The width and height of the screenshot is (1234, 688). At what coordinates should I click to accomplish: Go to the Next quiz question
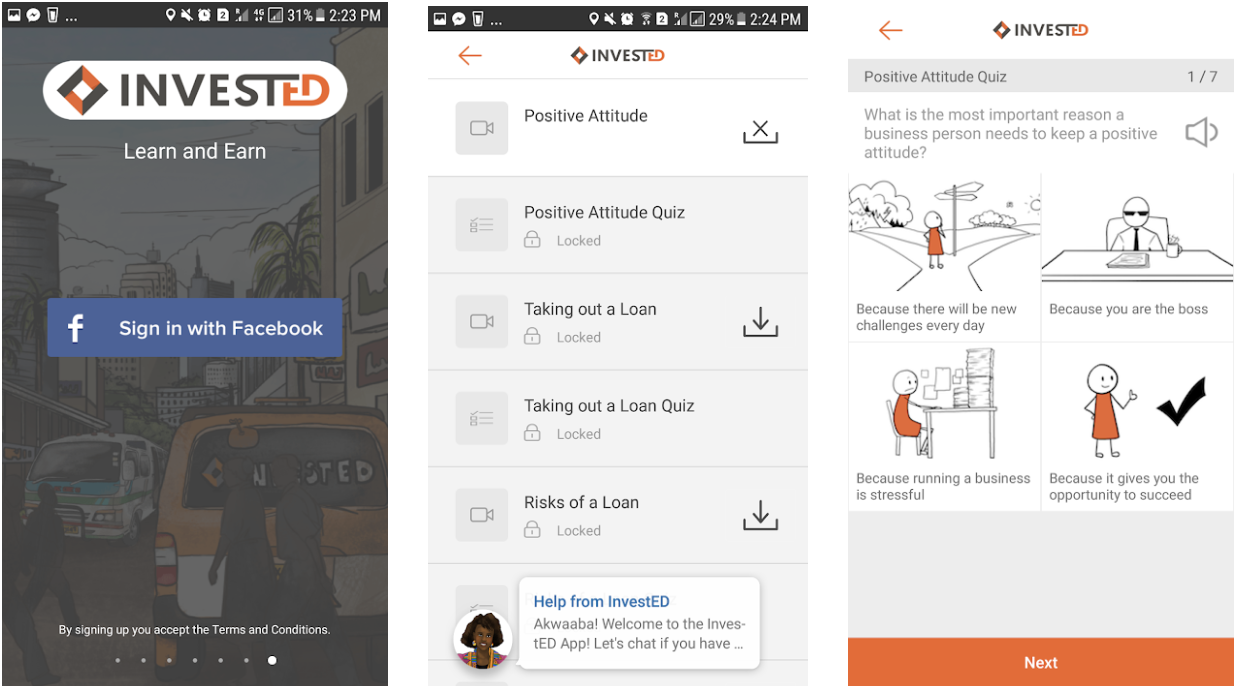[x=1041, y=662]
